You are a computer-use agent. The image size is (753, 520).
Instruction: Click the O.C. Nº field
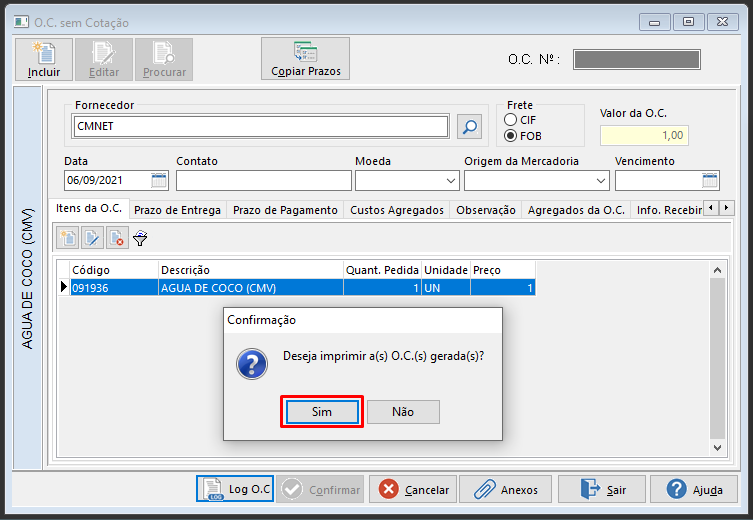tap(636, 60)
